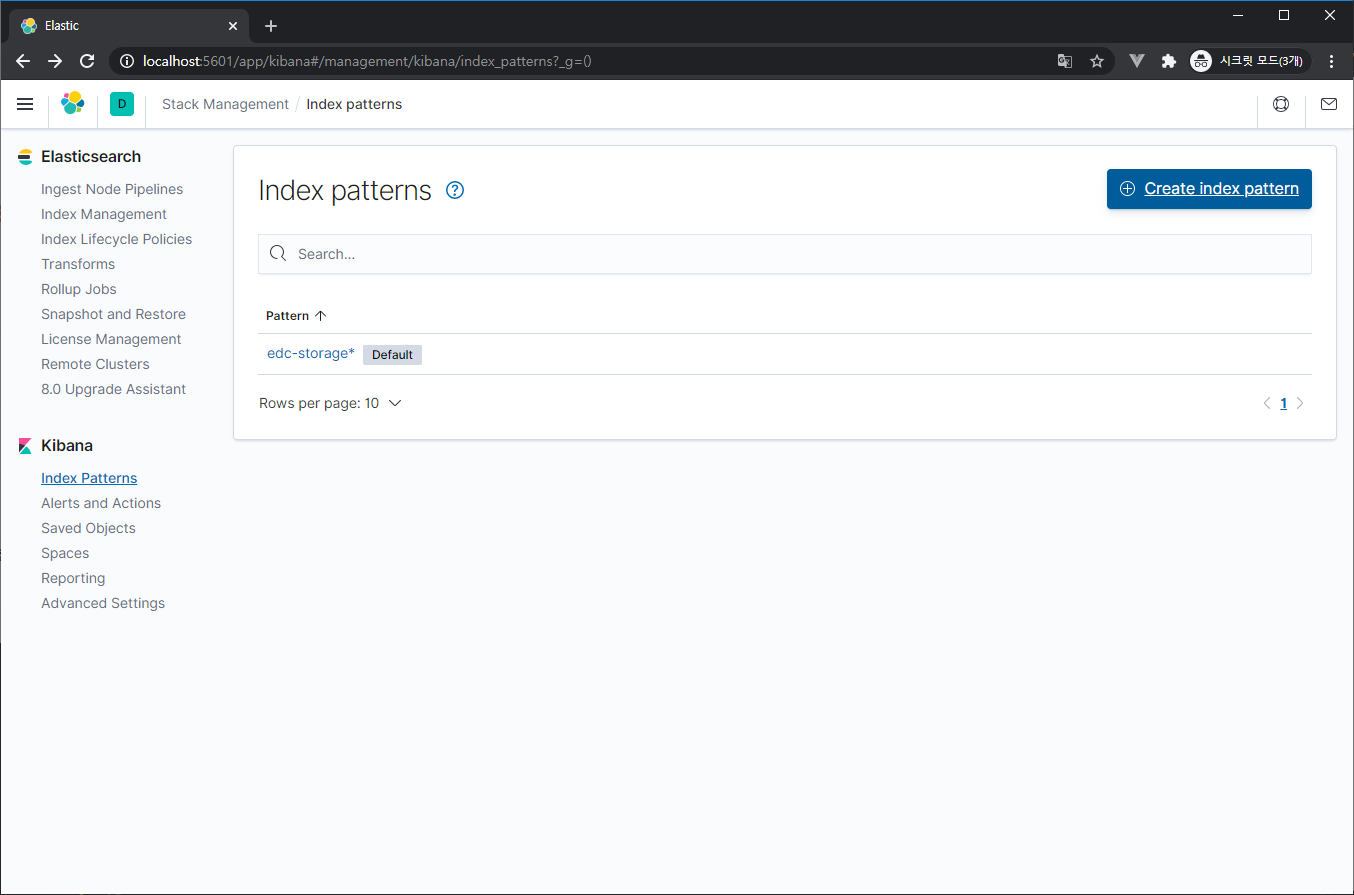Viewport: 1354px width, 895px height.
Task: Click the Index patterns breadcrumb
Action: tap(354, 104)
